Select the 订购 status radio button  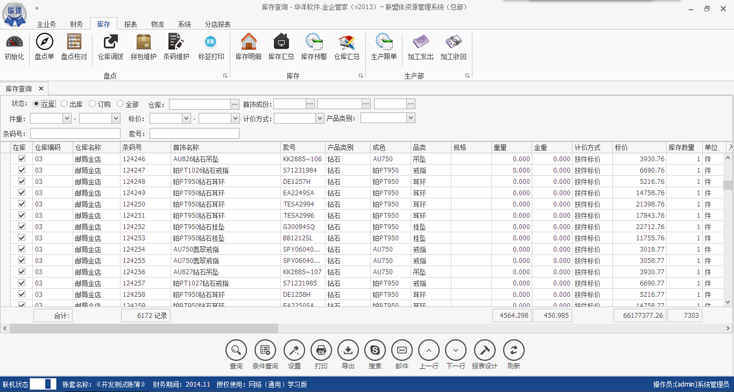(92, 104)
